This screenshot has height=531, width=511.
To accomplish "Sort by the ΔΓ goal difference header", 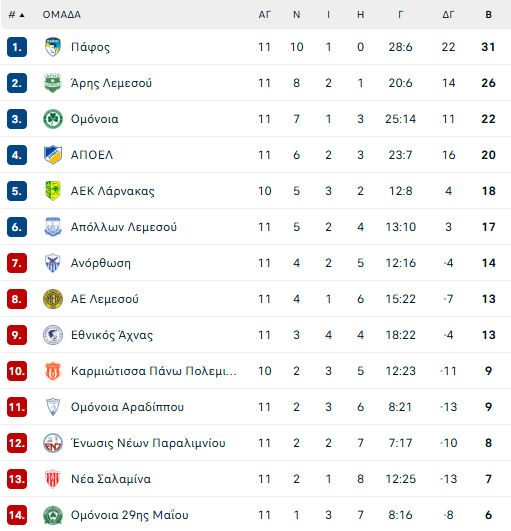I will 448,15.
